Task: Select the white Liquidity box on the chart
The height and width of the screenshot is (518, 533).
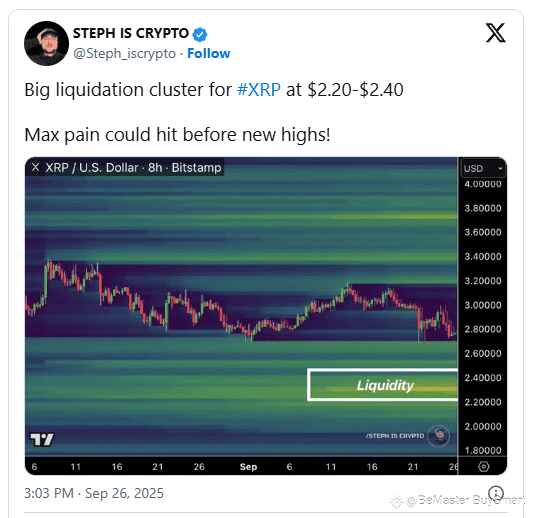Action: point(382,385)
